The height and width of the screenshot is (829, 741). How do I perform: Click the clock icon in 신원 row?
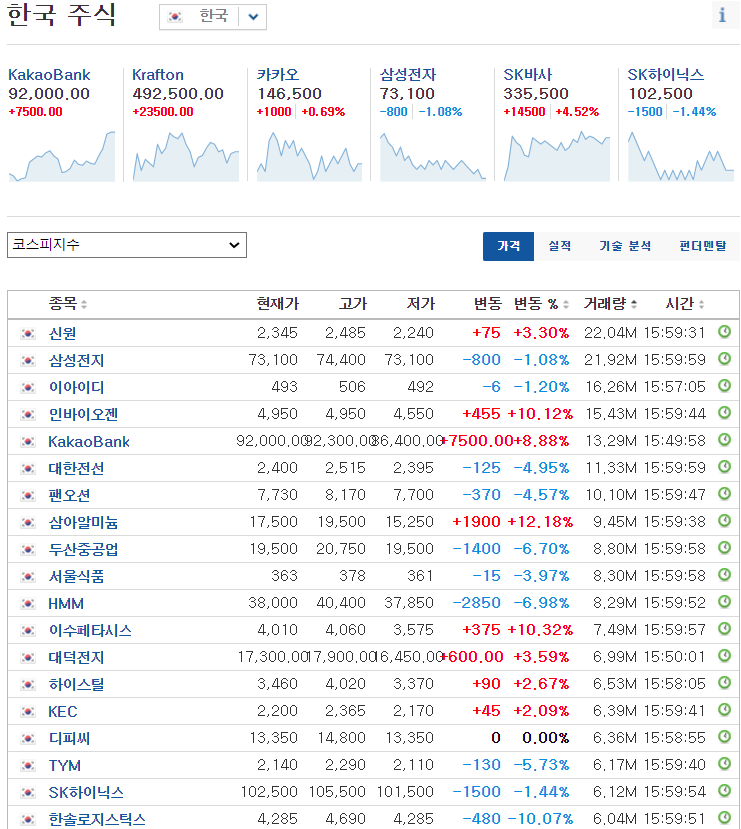click(724, 332)
